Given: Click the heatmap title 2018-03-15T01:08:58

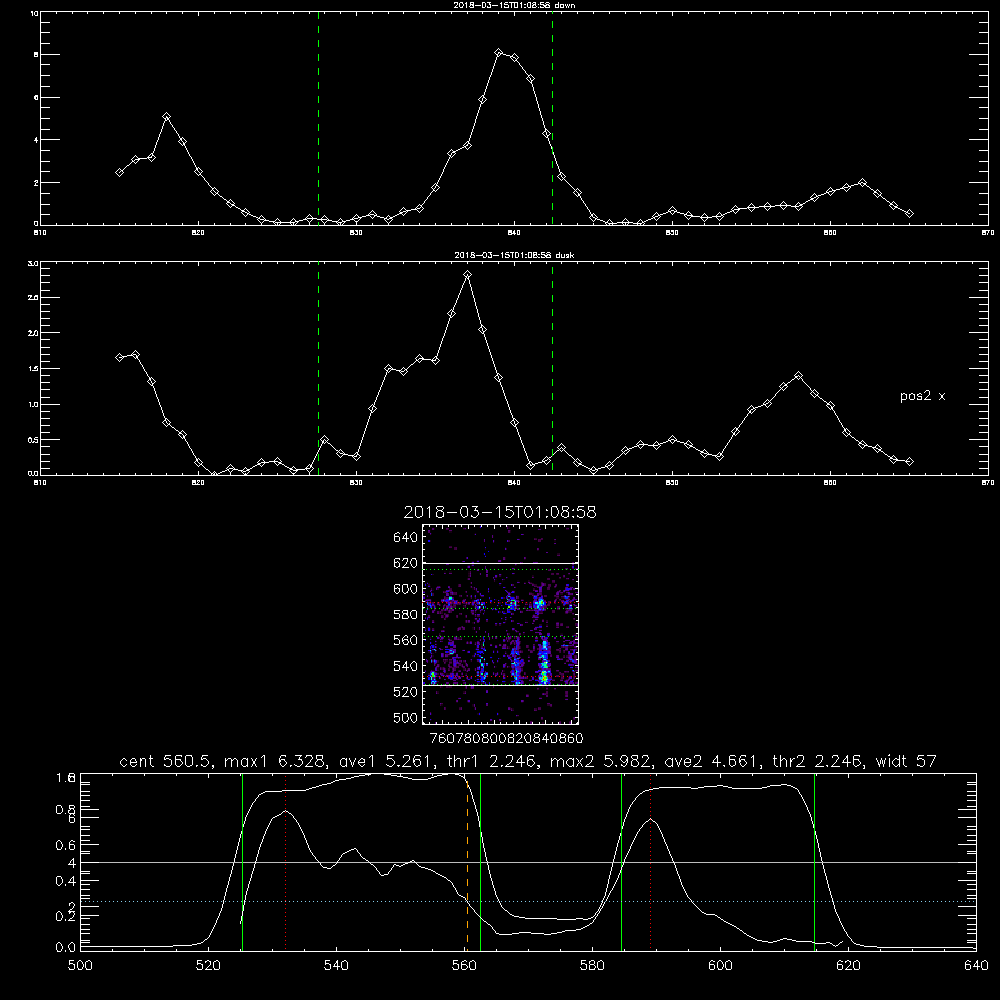Looking at the screenshot, I should (500, 512).
